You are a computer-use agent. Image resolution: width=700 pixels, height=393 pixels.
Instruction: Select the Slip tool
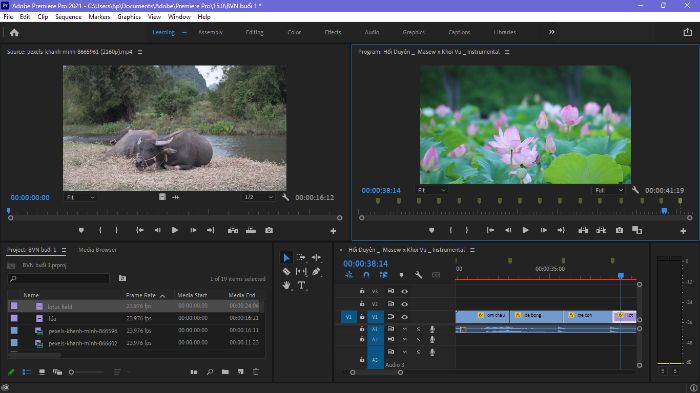point(301,272)
